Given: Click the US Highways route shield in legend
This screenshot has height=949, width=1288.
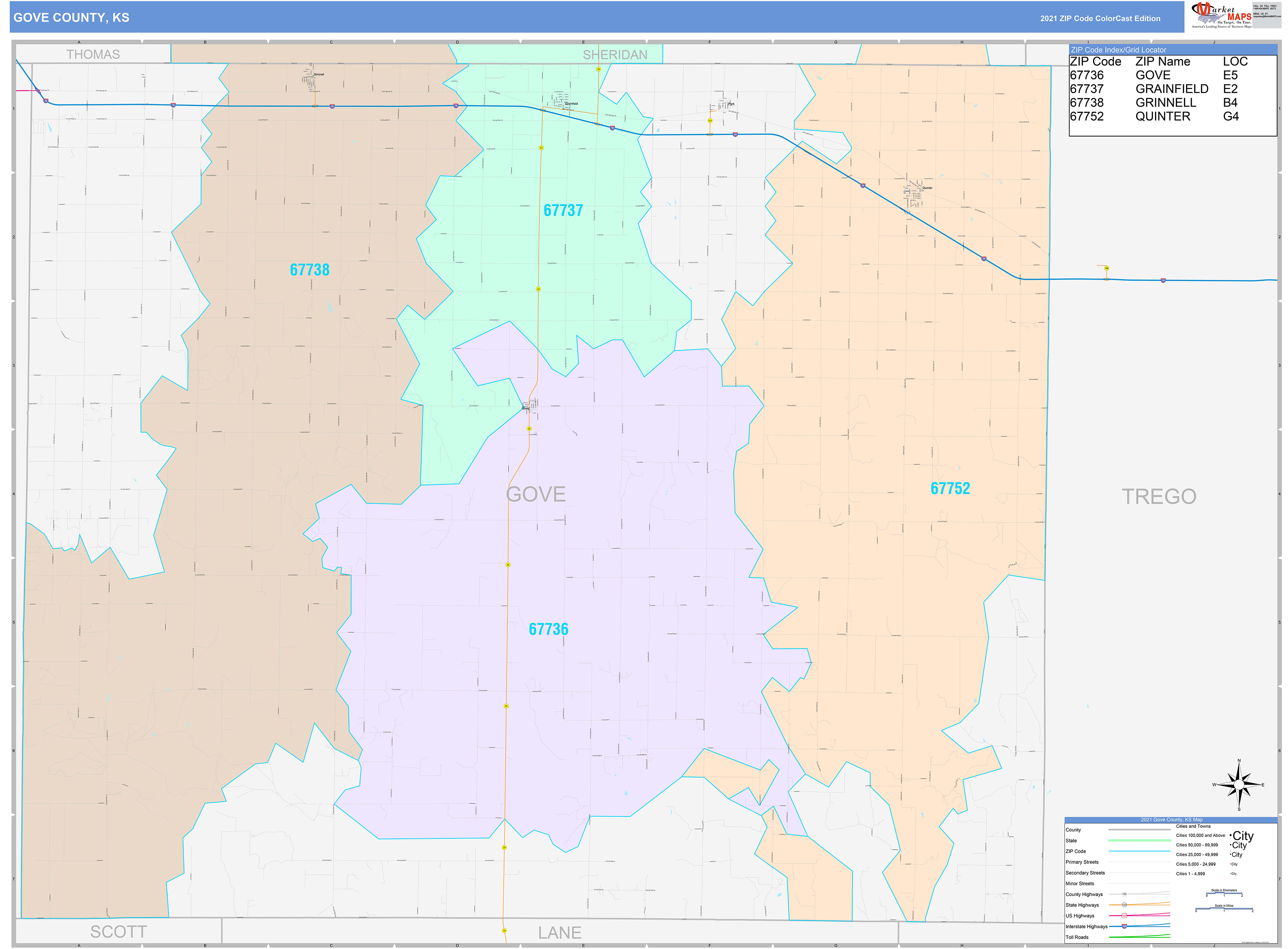Looking at the screenshot, I should [x=1125, y=916].
